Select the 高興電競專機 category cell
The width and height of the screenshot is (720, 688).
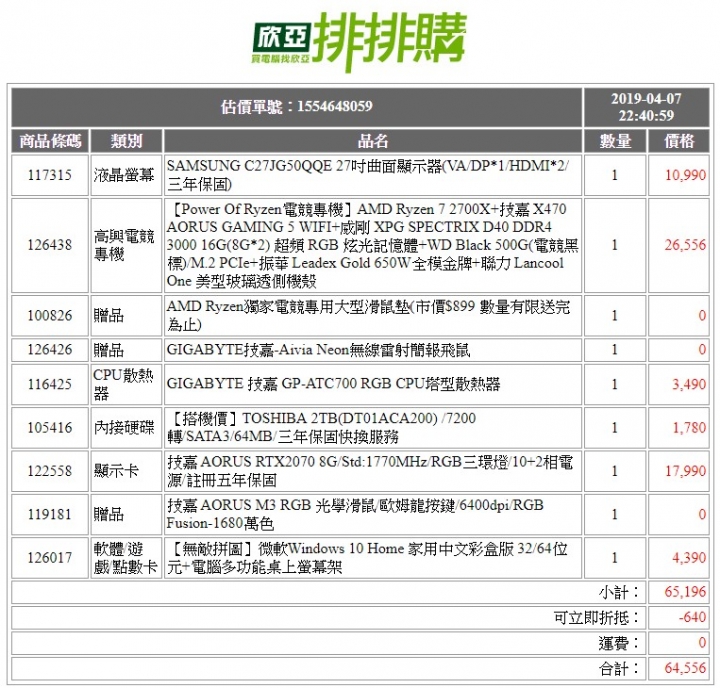(x=126, y=245)
